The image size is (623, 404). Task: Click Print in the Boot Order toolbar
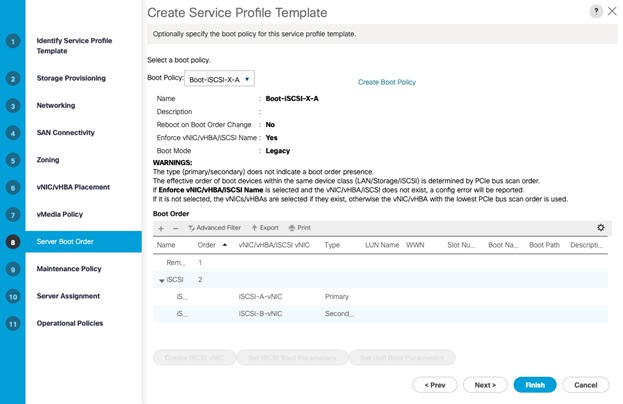click(300, 228)
